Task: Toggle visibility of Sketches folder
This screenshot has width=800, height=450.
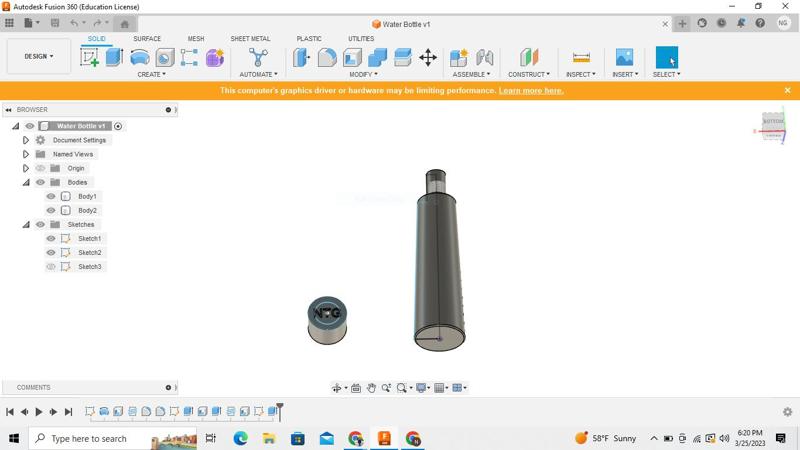Action: pos(40,224)
